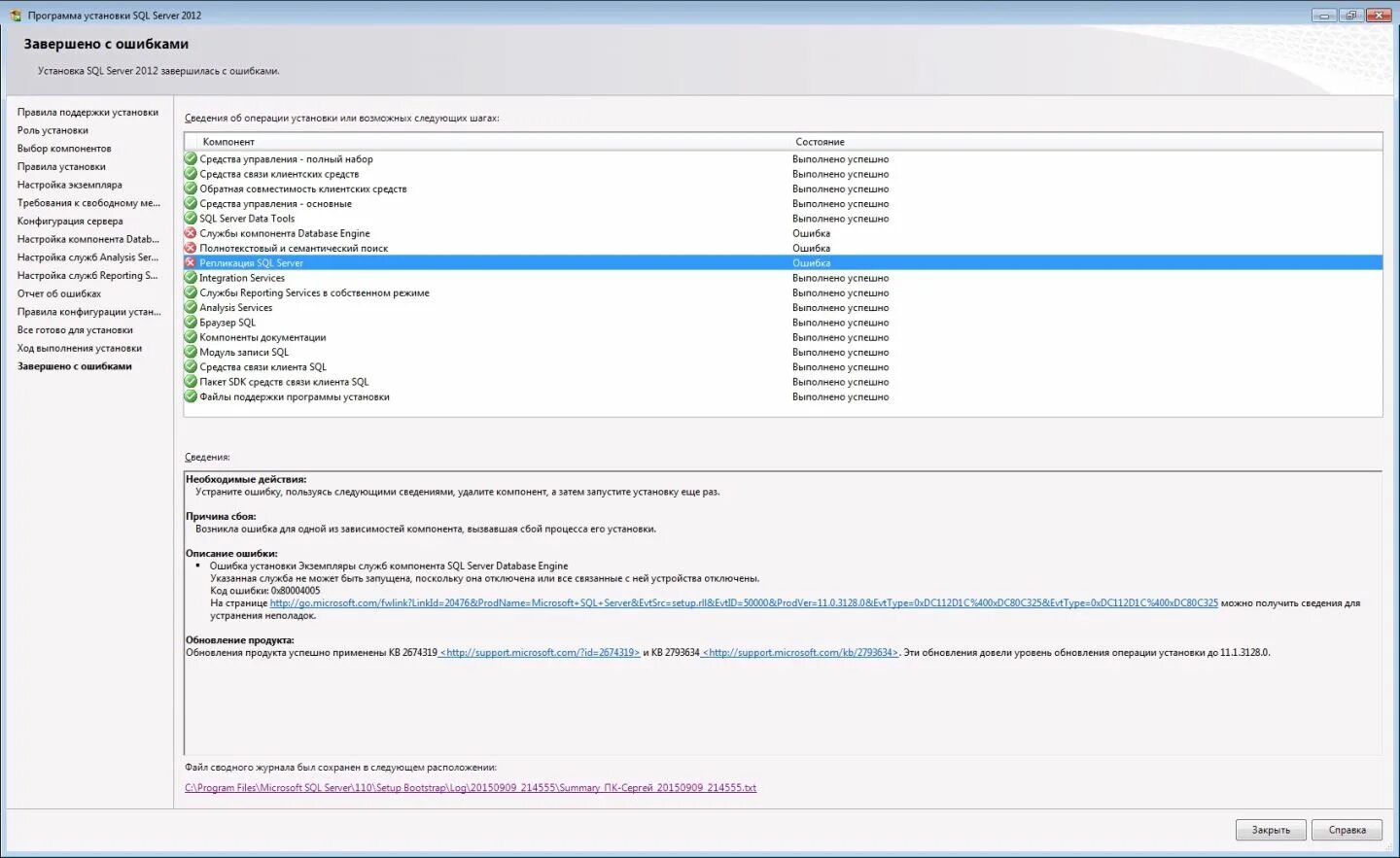Click the red error icon for Службы компонента Database Engine
The height and width of the screenshot is (858, 1400).
pos(191,233)
